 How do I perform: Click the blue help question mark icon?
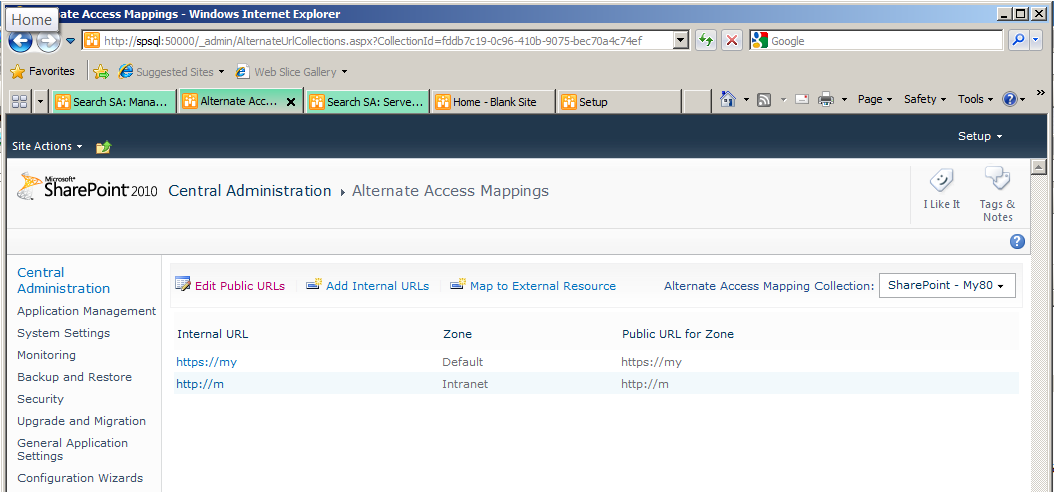pos(1017,241)
